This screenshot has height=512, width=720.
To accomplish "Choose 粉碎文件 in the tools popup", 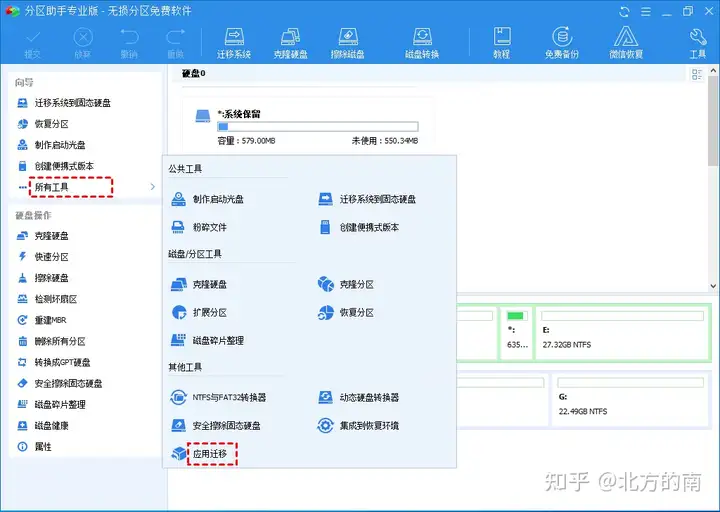I will pyautogui.click(x=199, y=227).
